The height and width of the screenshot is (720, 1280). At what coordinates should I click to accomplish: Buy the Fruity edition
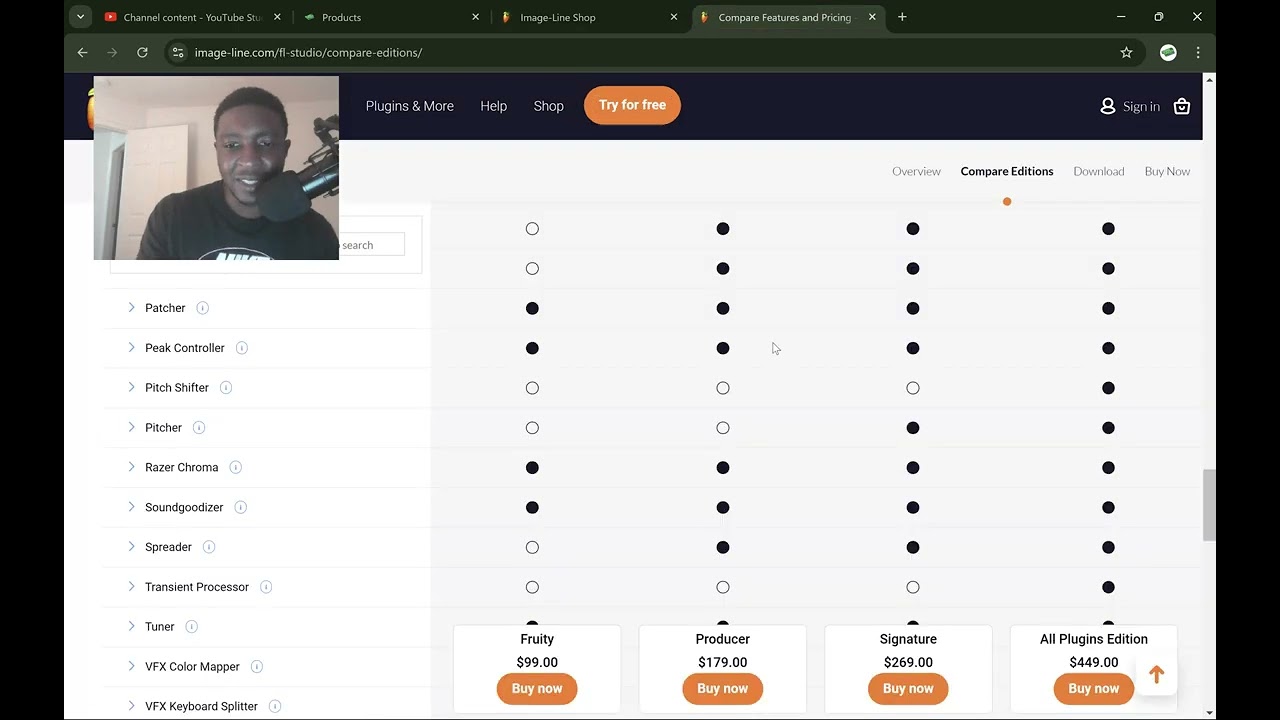pyautogui.click(x=537, y=689)
